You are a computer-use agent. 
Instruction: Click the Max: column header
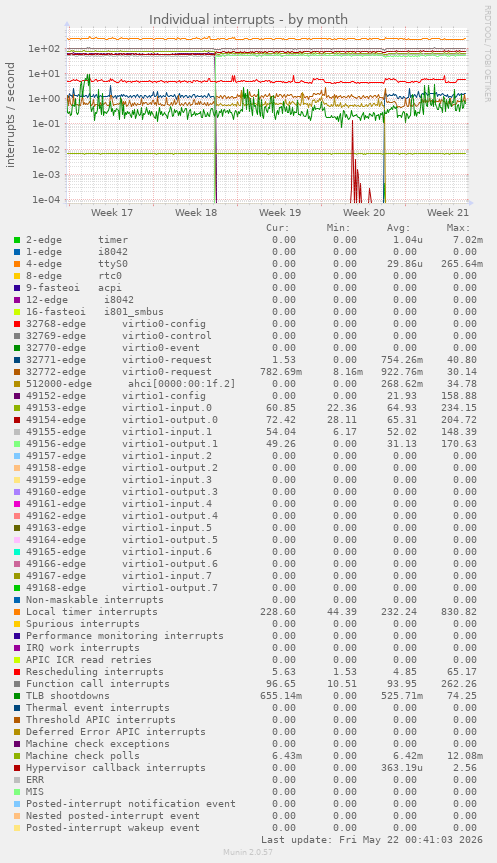click(x=458, y=228)
